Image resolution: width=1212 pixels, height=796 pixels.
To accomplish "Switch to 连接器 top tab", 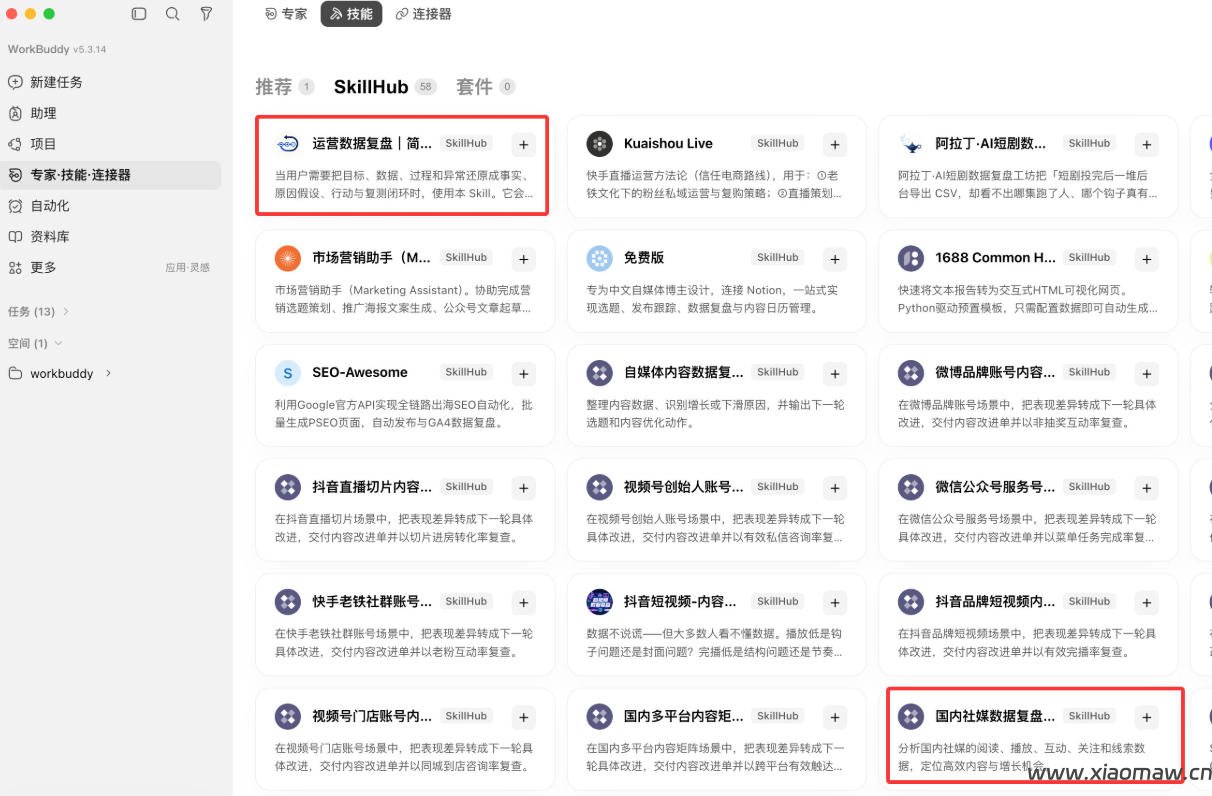I will point(424,14).
